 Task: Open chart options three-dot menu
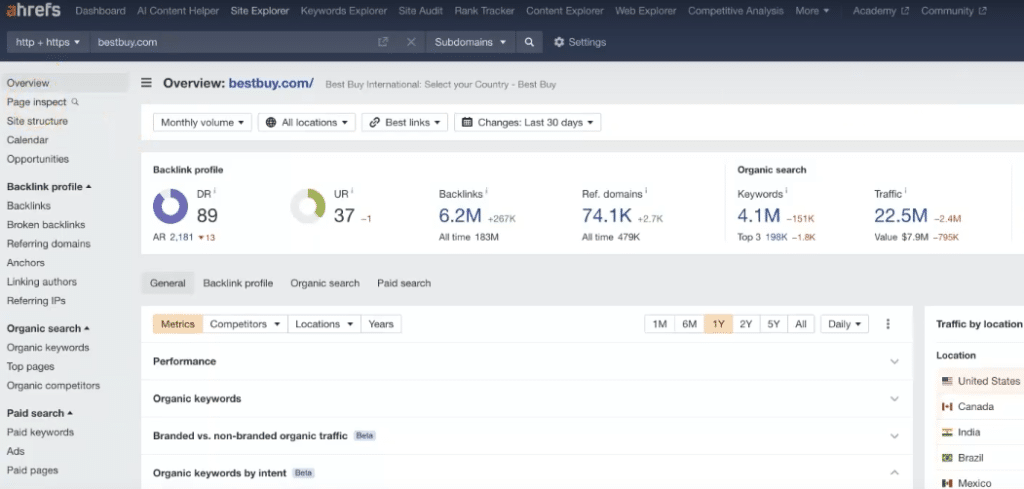tap(888, 324)
